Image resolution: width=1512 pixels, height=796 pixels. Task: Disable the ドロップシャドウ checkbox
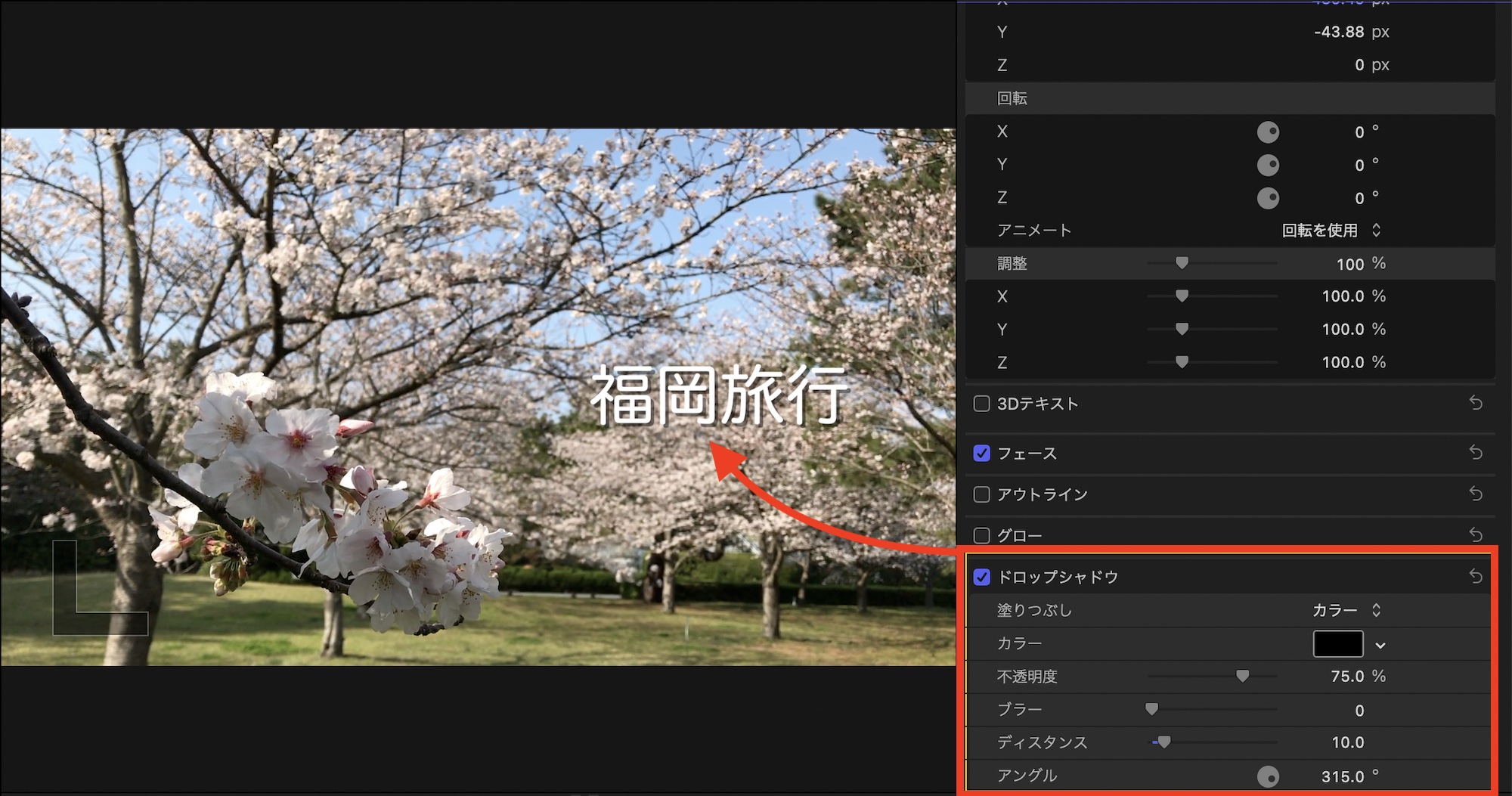[982, 577]
